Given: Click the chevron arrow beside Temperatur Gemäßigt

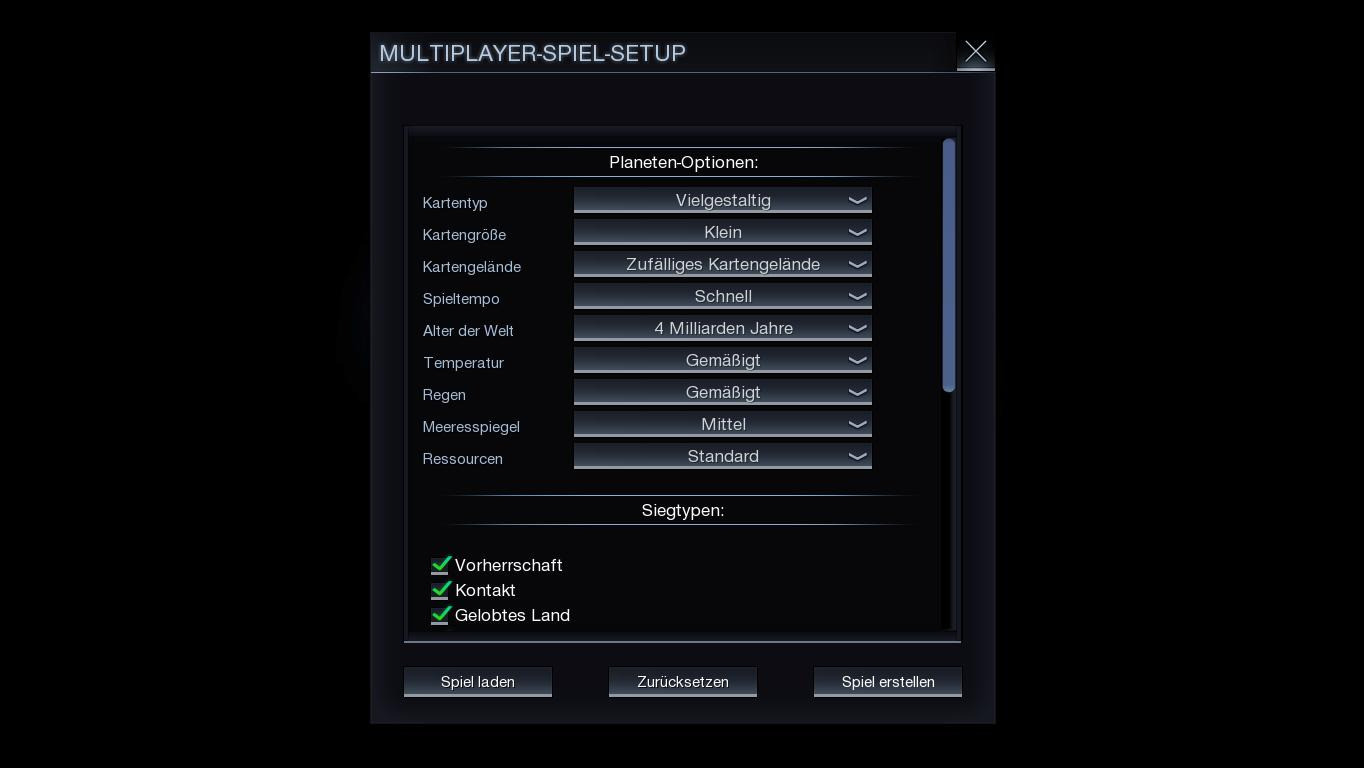Looking at the screenshot, I should point(857,360).
